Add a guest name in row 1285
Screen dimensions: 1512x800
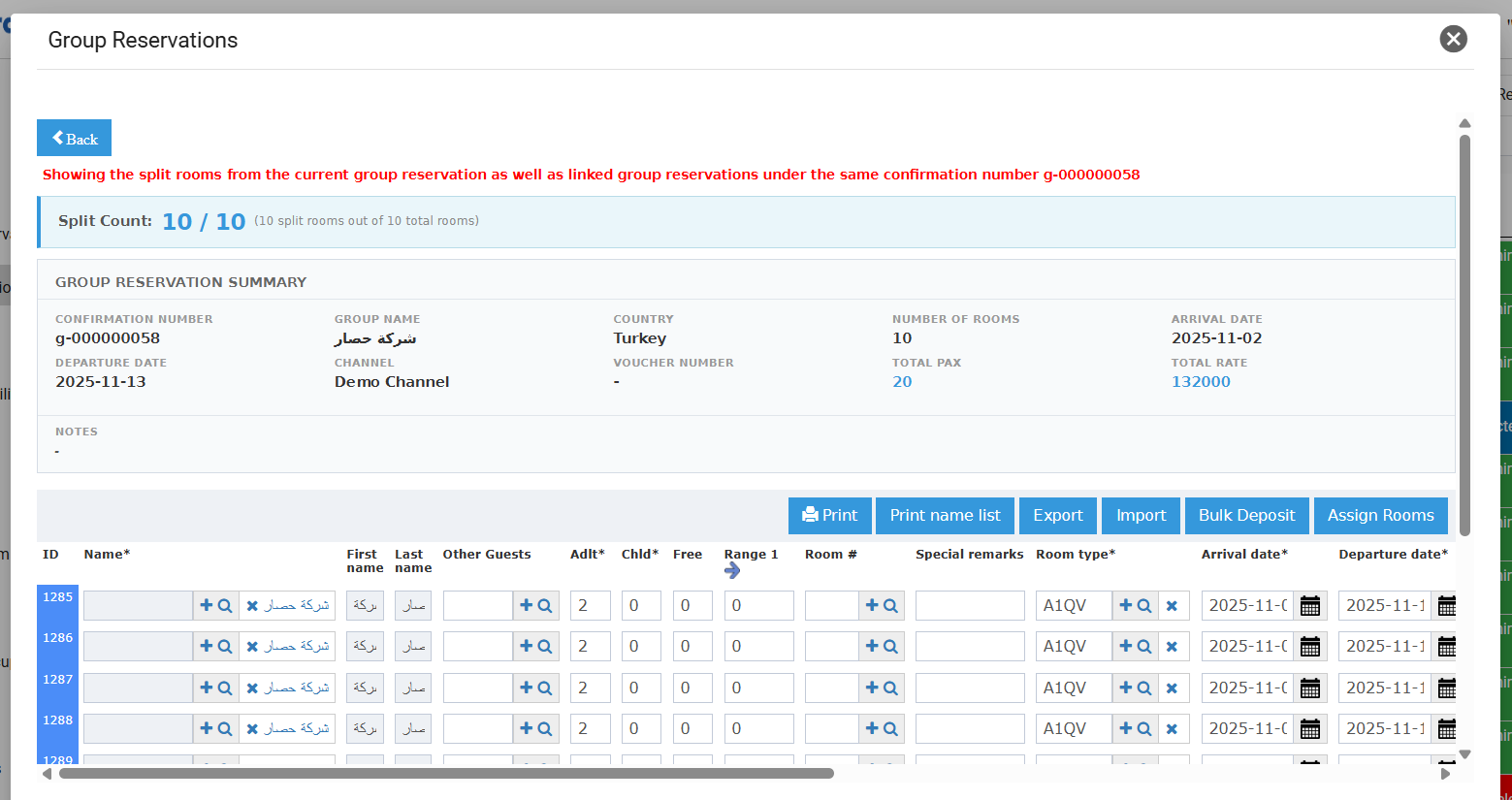(x=206, y=605)
